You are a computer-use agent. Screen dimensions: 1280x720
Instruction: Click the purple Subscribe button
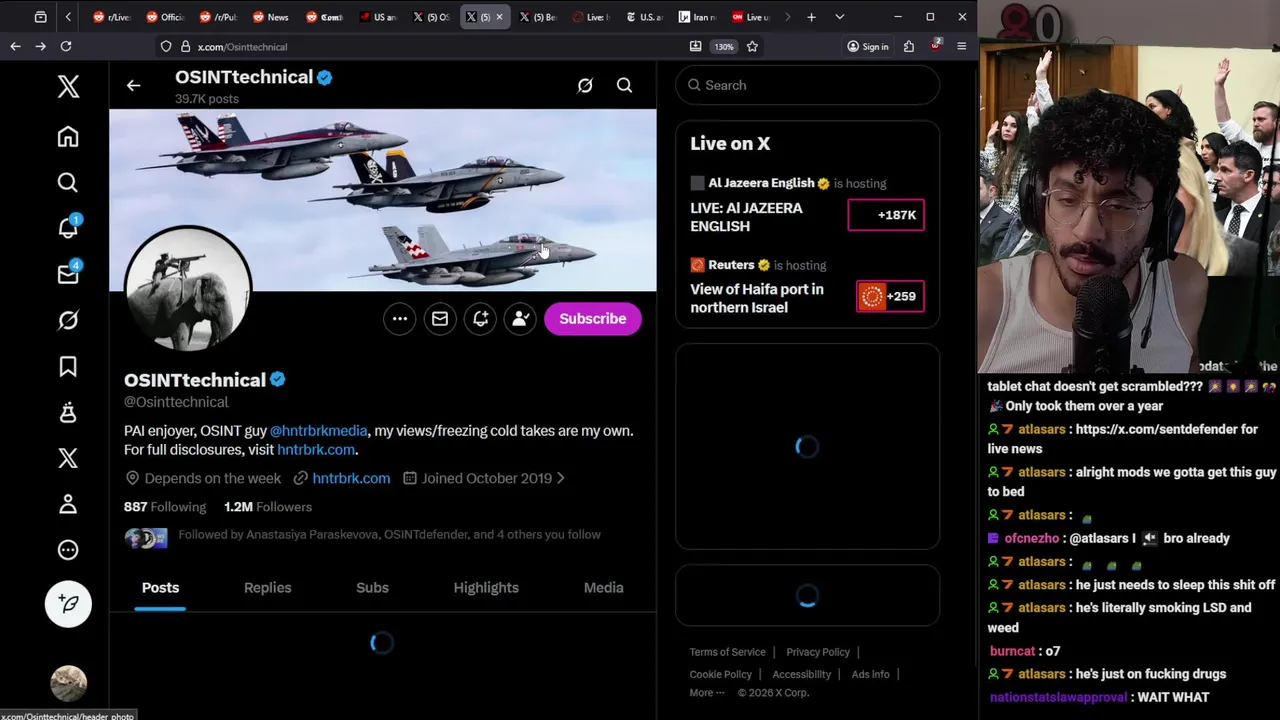[593, 319]
